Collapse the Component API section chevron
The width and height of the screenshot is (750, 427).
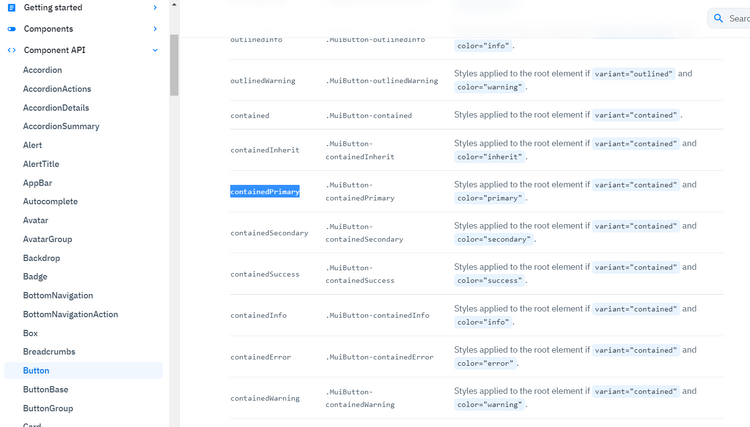(x=155, y=49)
